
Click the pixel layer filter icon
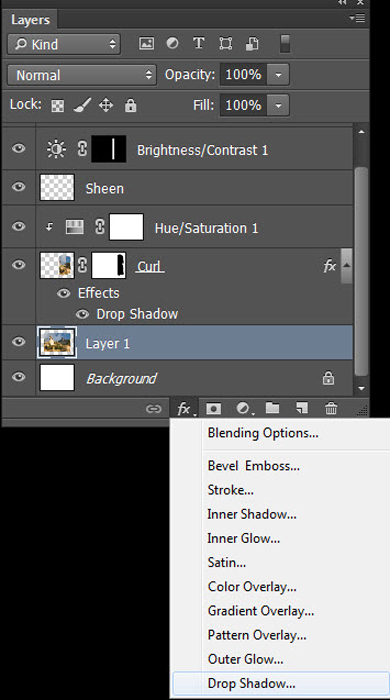click(146, 43)
